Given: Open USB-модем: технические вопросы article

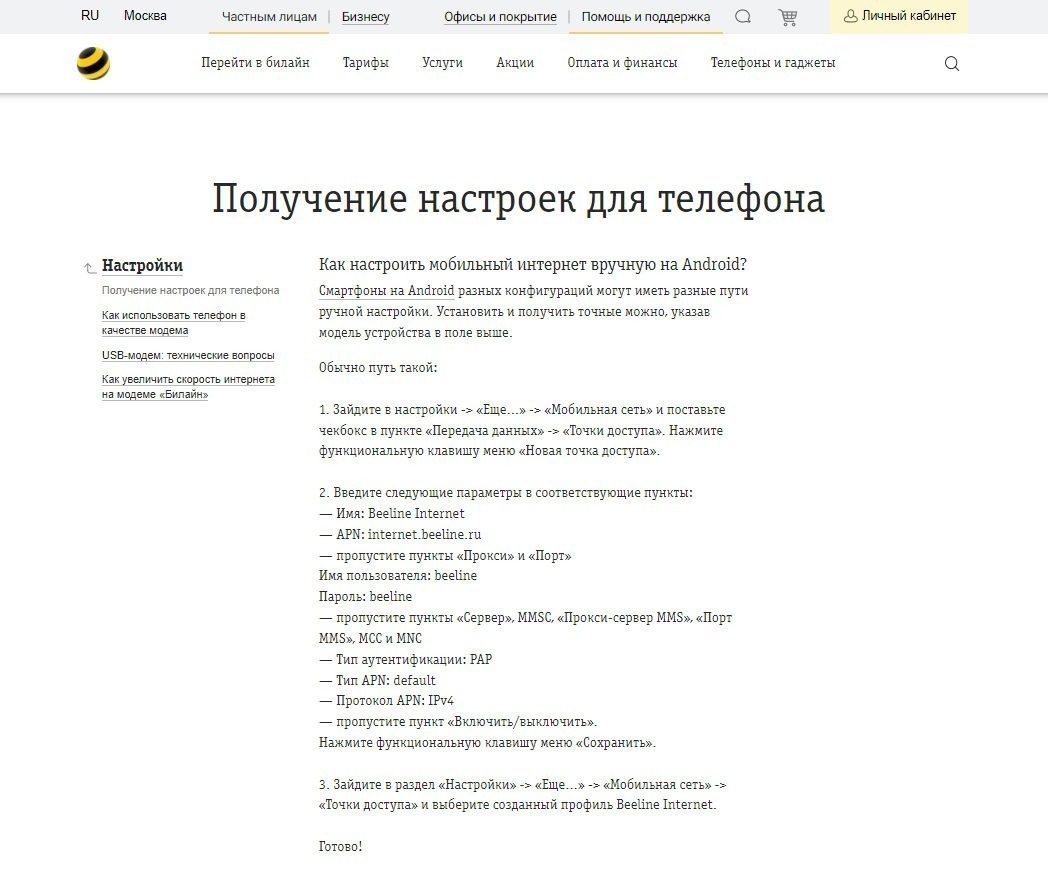Looking at the screenshot, I should click(x=186, y=355).
